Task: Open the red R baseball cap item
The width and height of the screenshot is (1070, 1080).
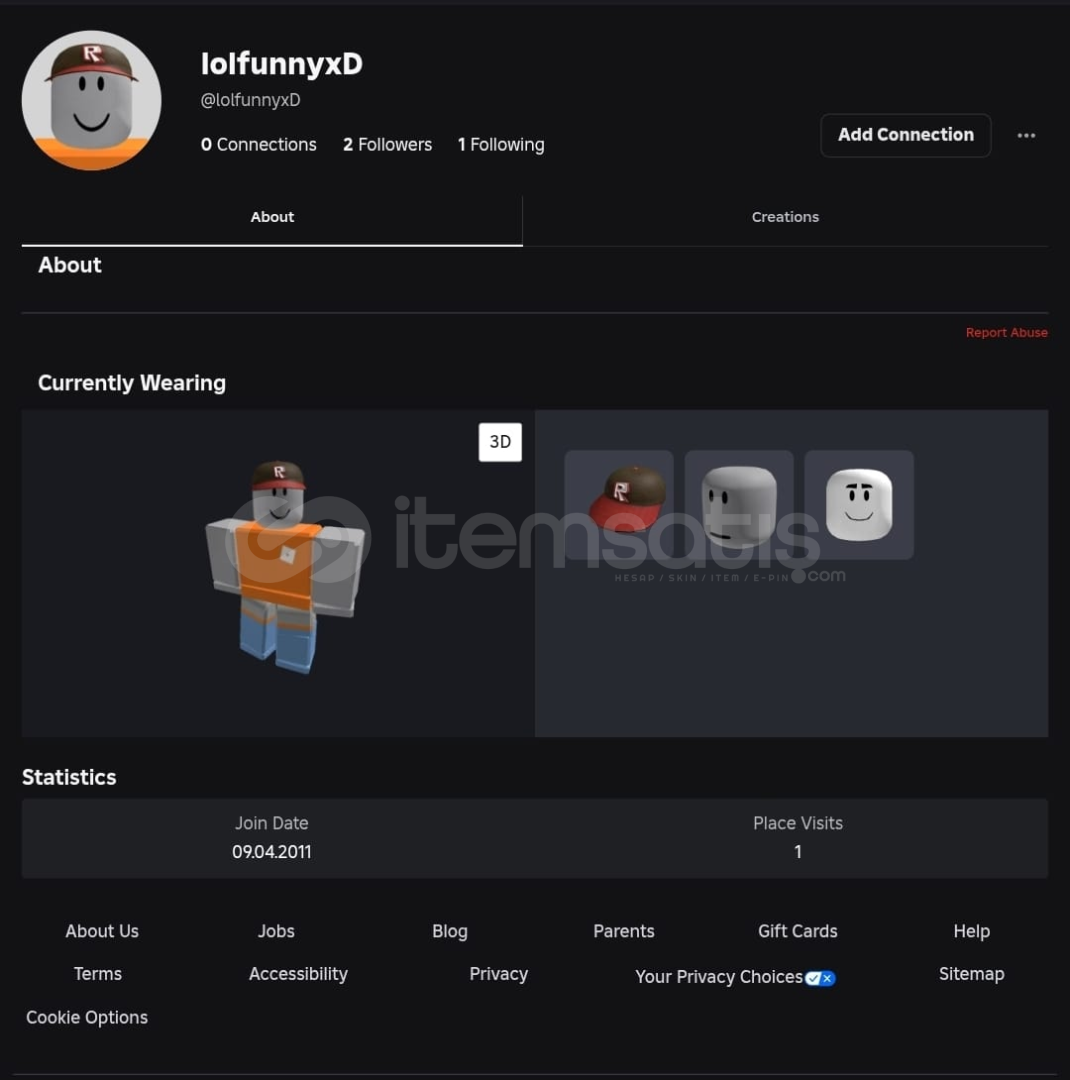Action: click(x=619, y=504)
